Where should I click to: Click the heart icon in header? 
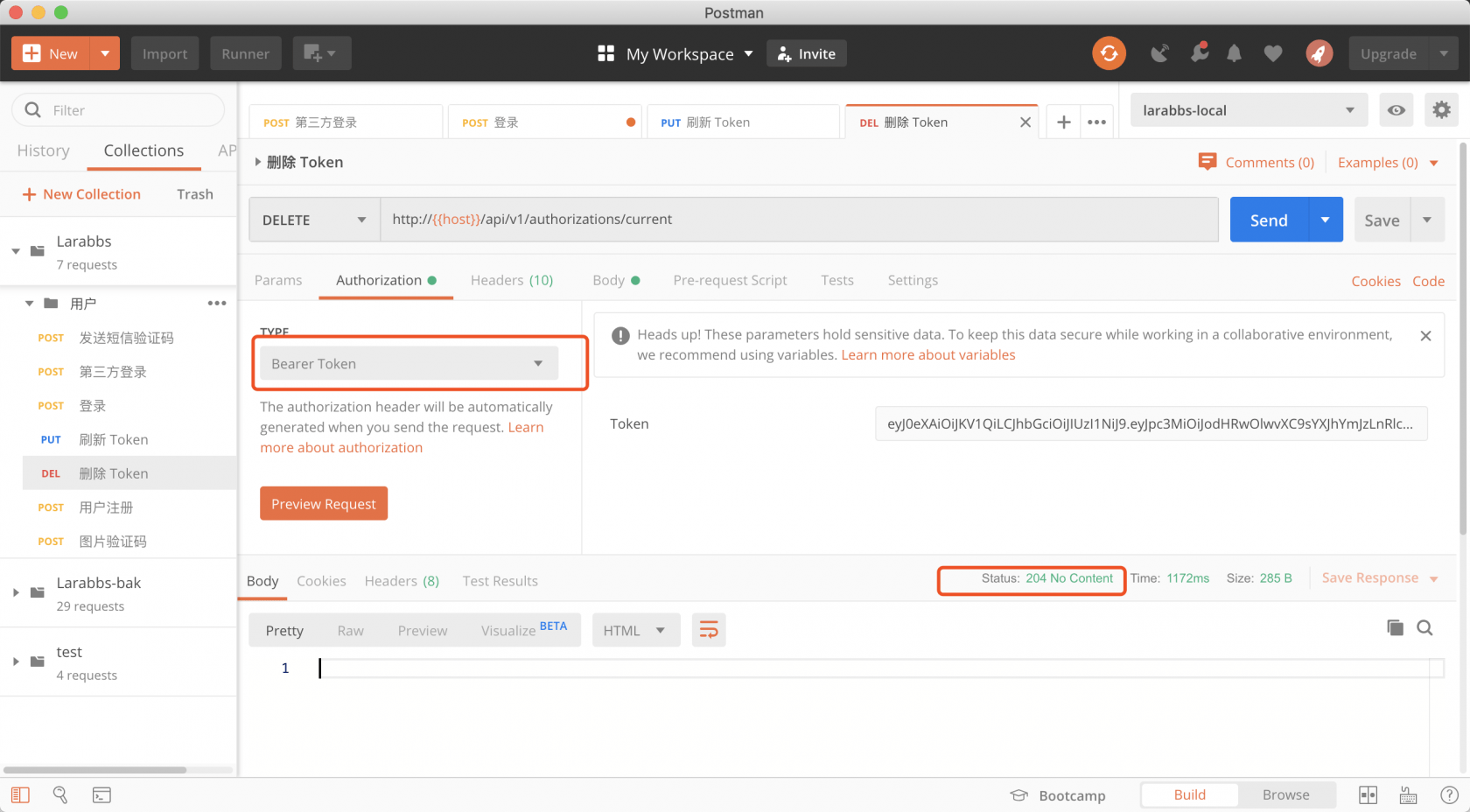(1273, 54)
